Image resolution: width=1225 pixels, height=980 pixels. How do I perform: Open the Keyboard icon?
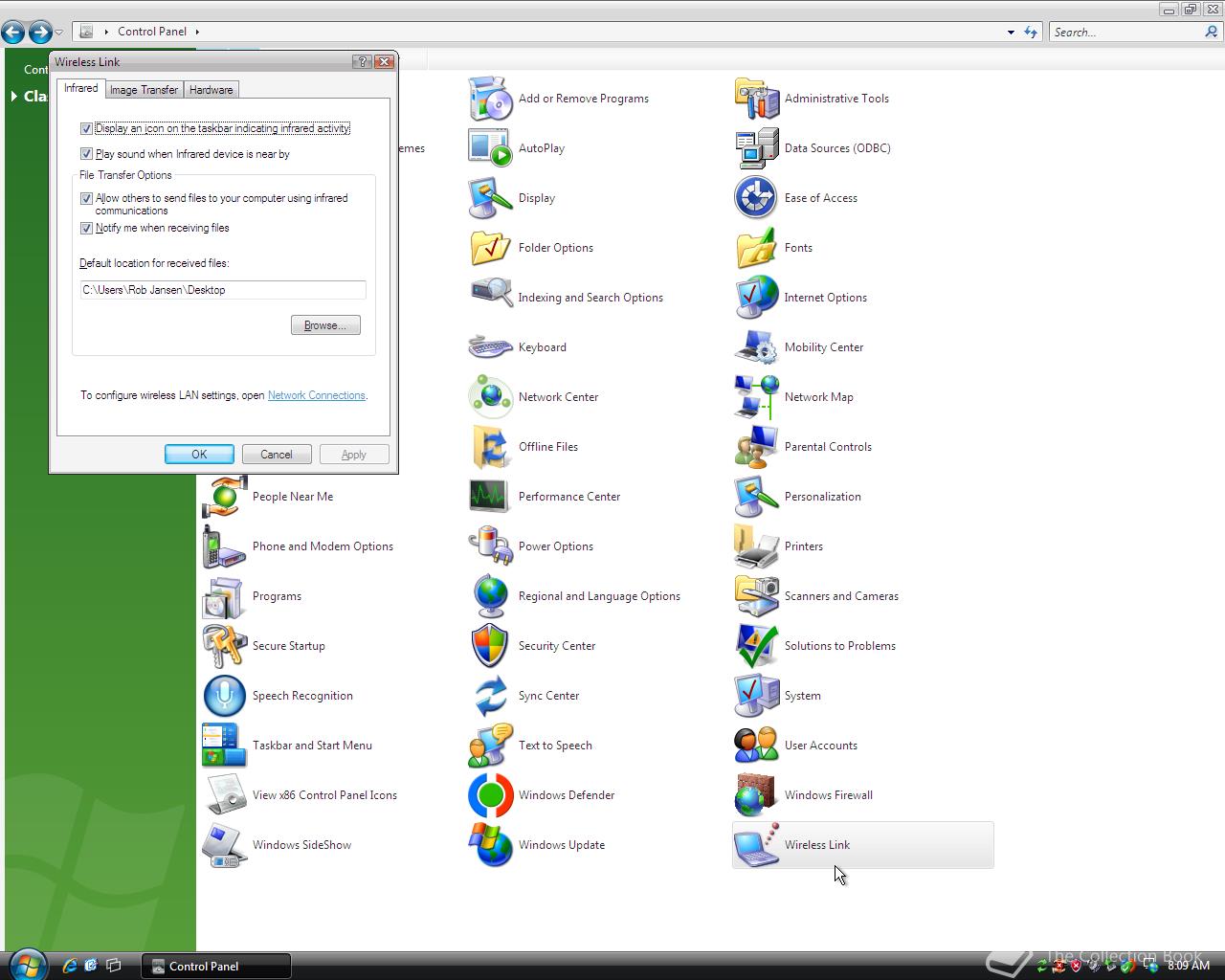coord(491,347)
